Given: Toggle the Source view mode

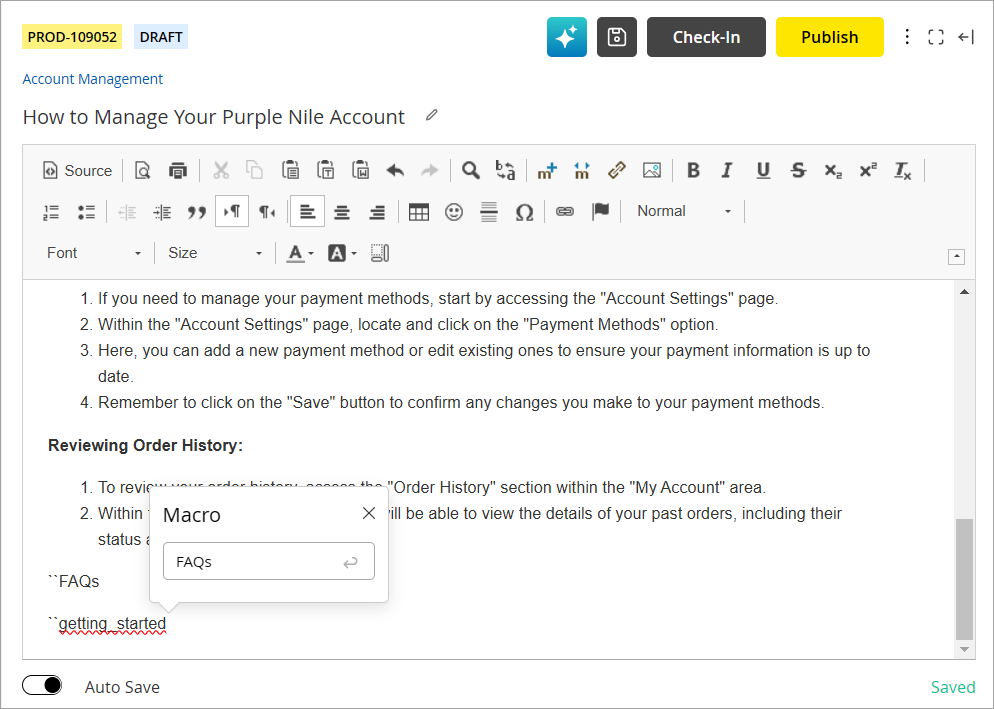Looking at the screenshot, I should (77, 170).
